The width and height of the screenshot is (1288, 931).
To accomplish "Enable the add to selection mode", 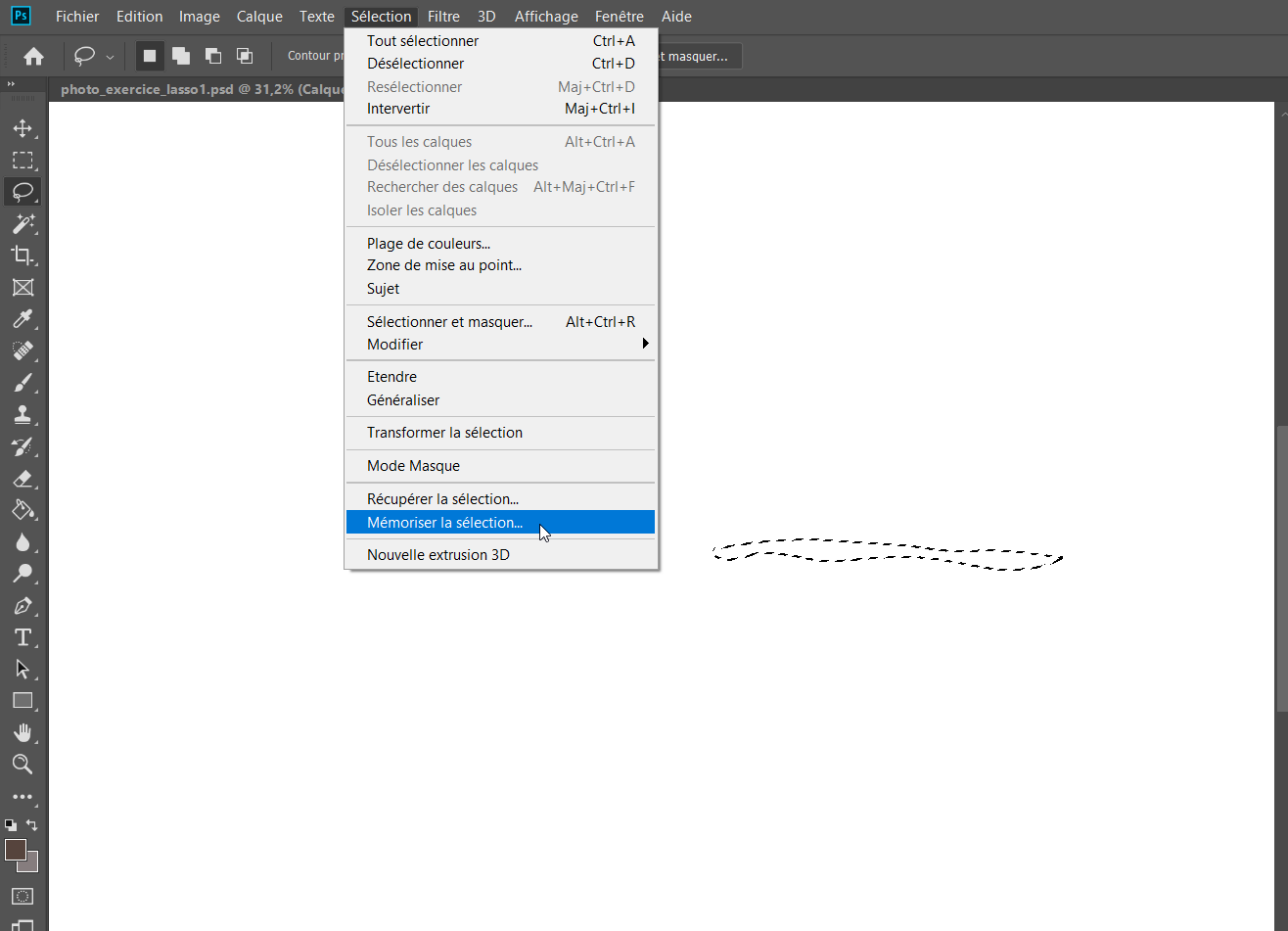I will click(x=181, y=57).
